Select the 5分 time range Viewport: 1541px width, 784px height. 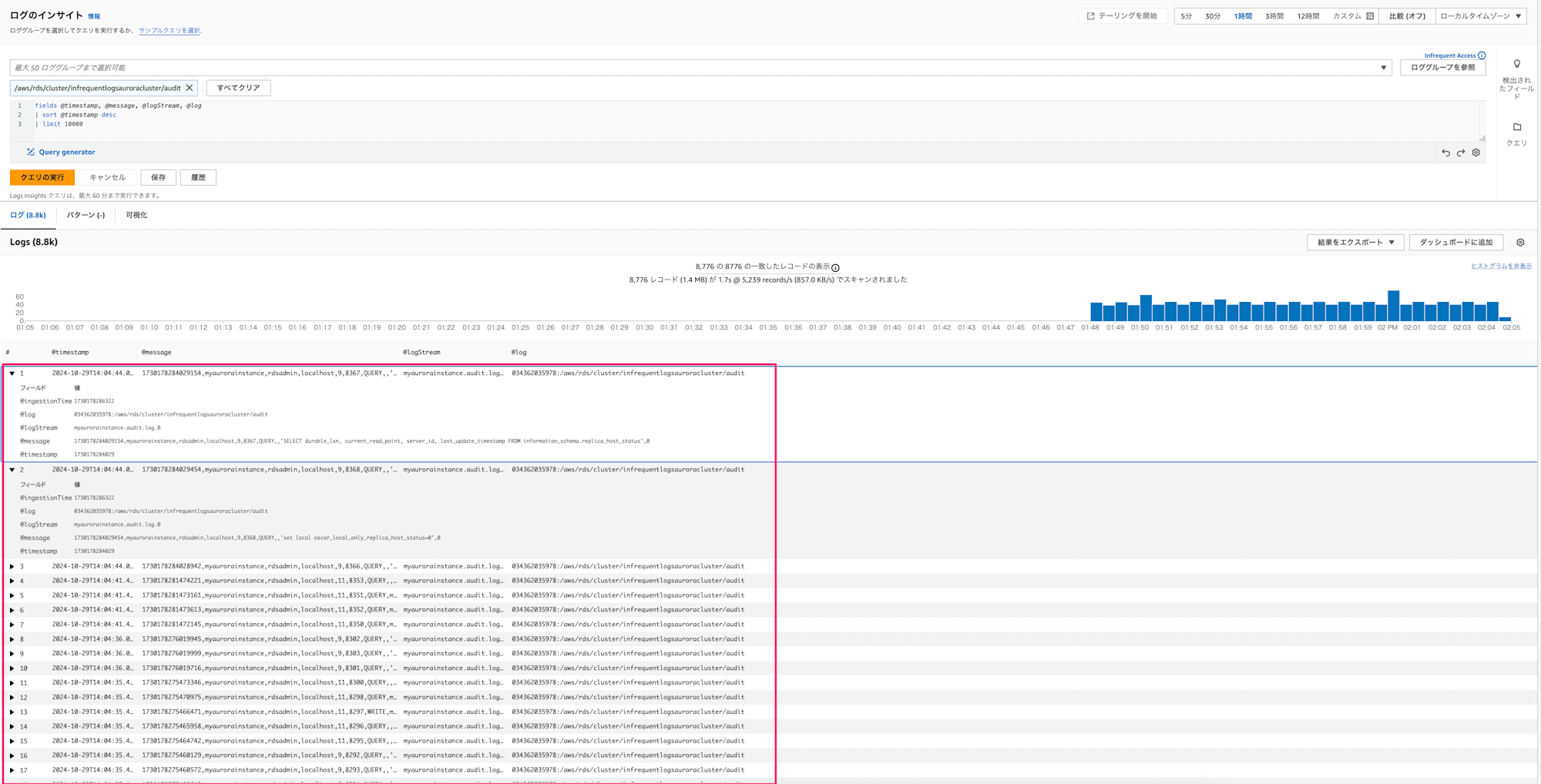[1187, 16]
